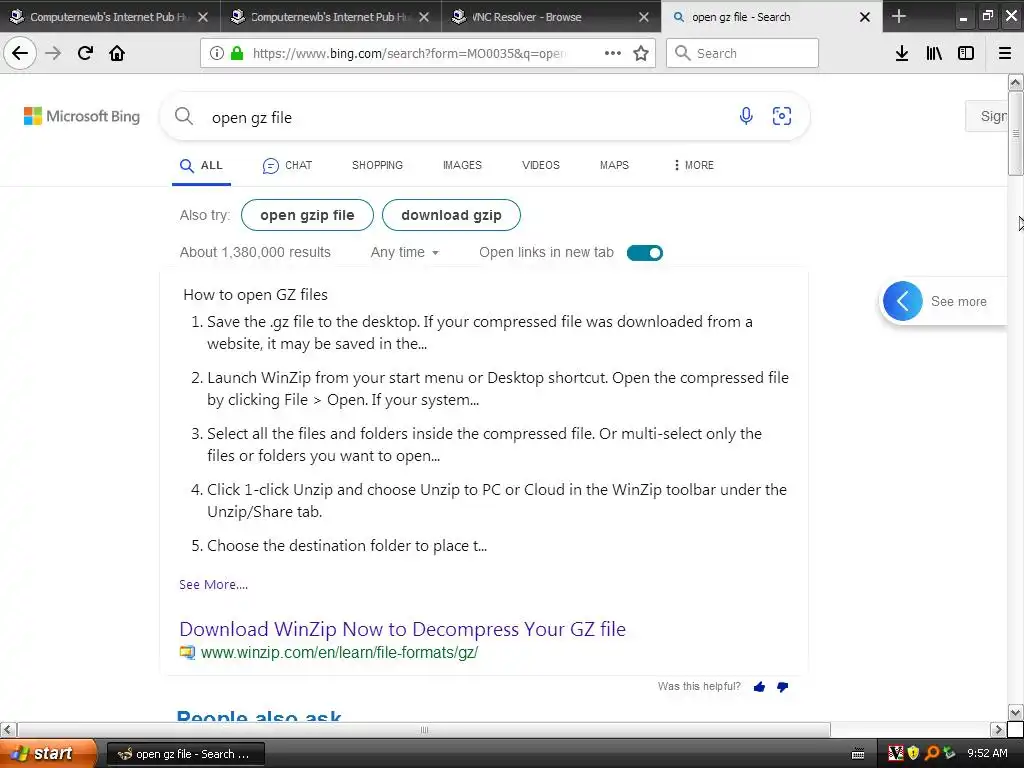Switch to the VIDEOS tab

pyautogui.click(x=541, y=165)
